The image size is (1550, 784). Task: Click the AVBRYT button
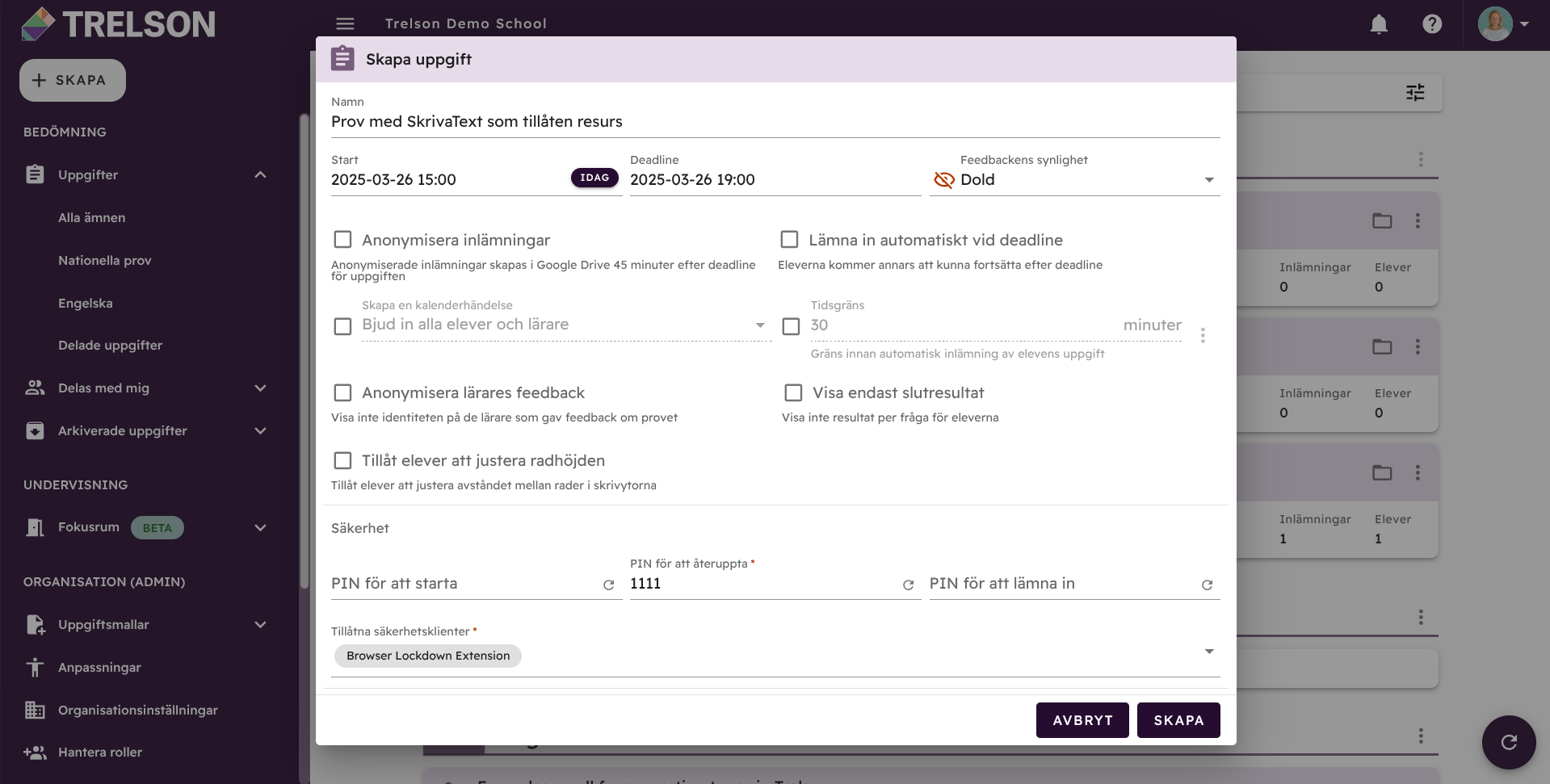(1082, 720)
